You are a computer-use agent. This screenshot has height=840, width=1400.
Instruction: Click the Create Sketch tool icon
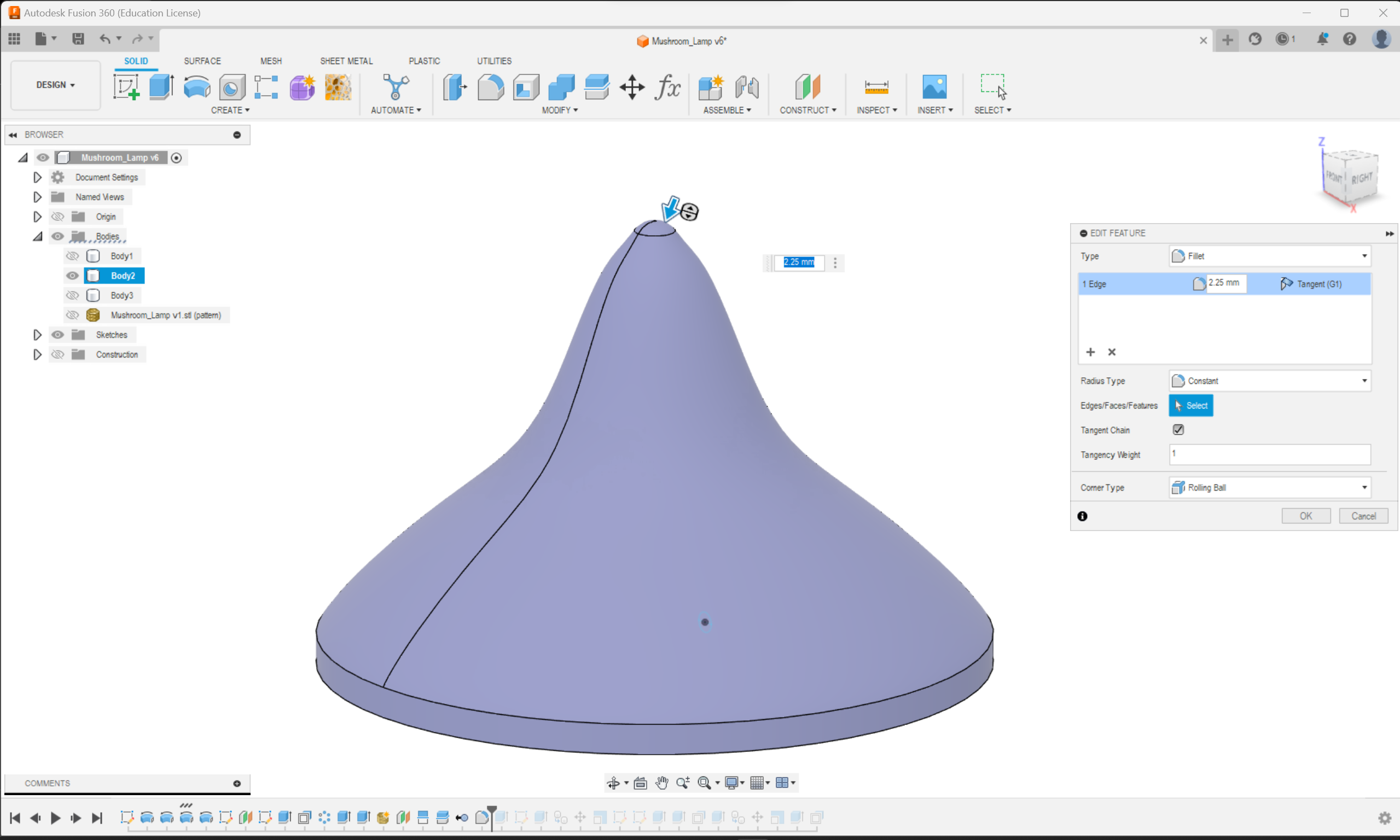pos(126,87)
